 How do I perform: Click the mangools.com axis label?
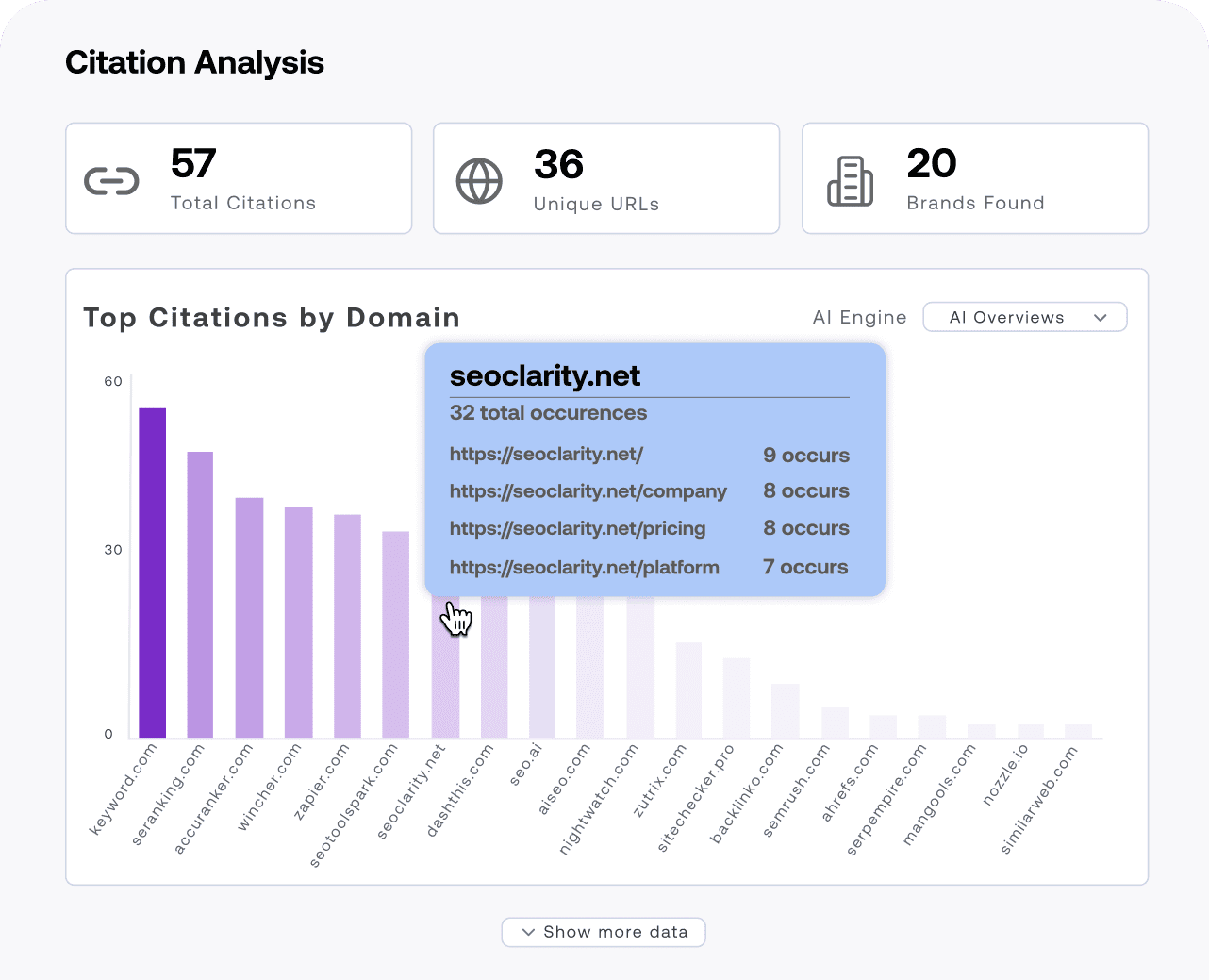pos(939,795)
